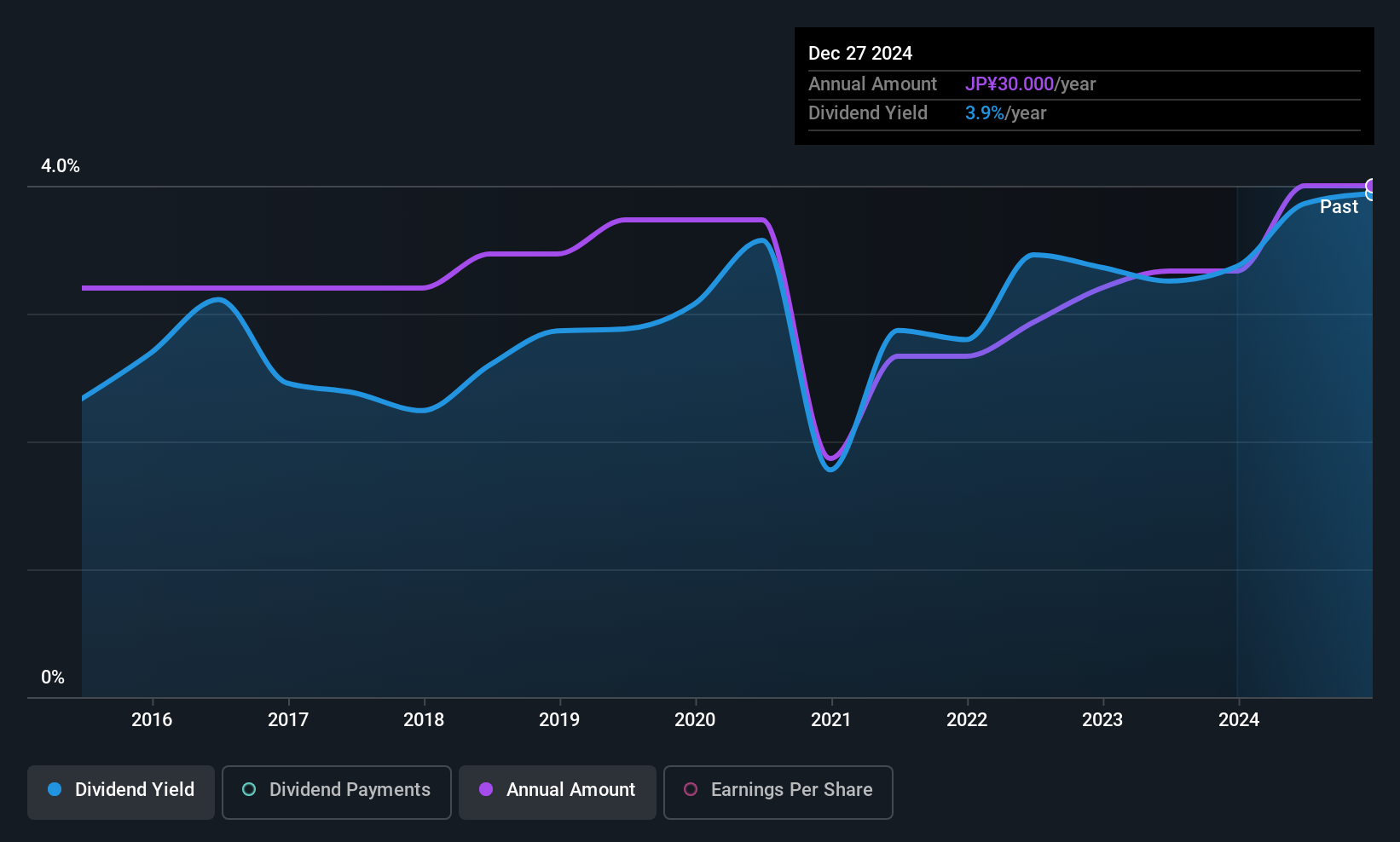The width and height of the screenshot is (1400, 842).
Task: Show the Earnings Per Share series
Action: (778, 792)
